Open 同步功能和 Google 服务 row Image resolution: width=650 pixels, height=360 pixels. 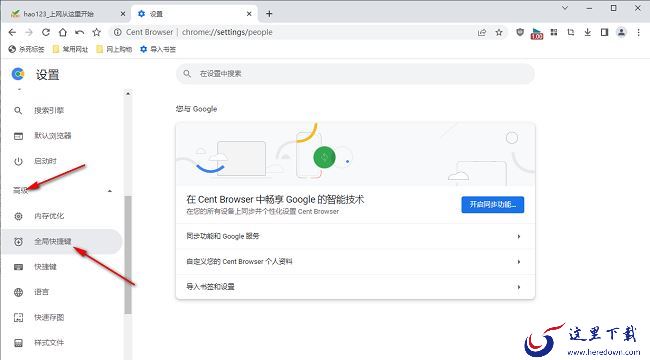click(355, 236)
